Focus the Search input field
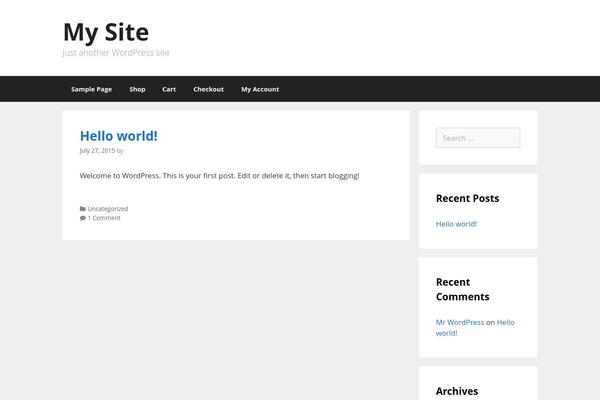The height and width of the screenshot is (400, 600). 478,138
